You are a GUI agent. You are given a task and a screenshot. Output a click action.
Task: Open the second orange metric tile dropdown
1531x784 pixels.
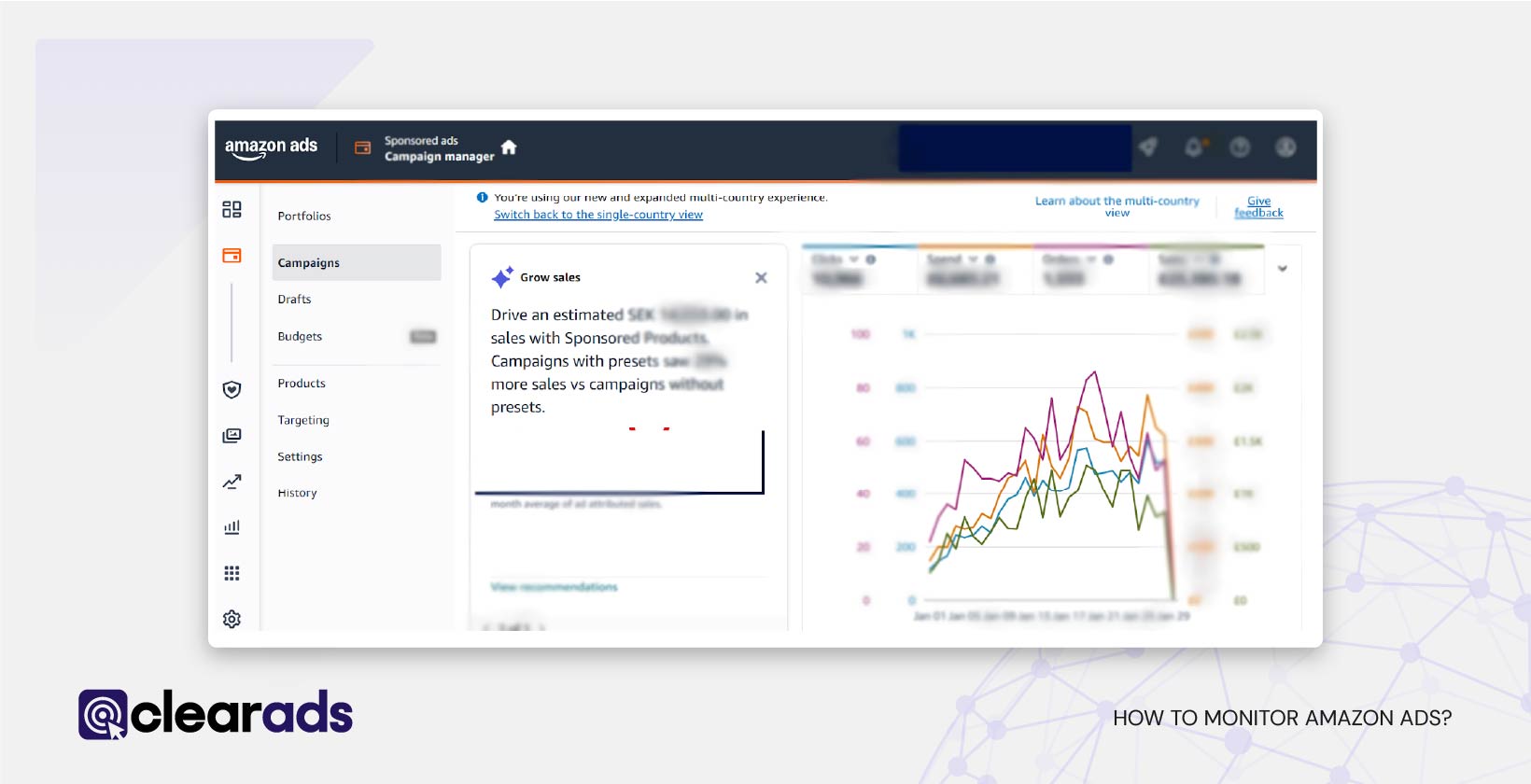tap(973, 259)
